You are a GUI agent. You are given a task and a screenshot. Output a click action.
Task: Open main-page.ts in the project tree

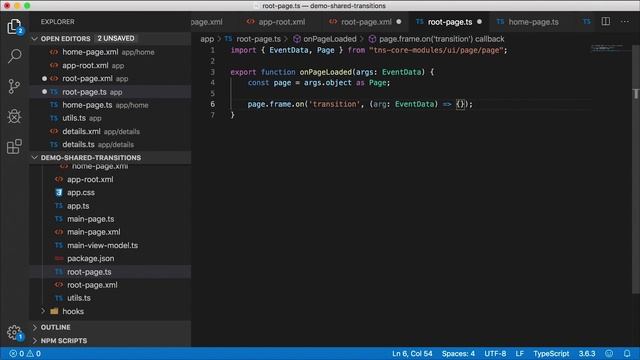[110, 219]
